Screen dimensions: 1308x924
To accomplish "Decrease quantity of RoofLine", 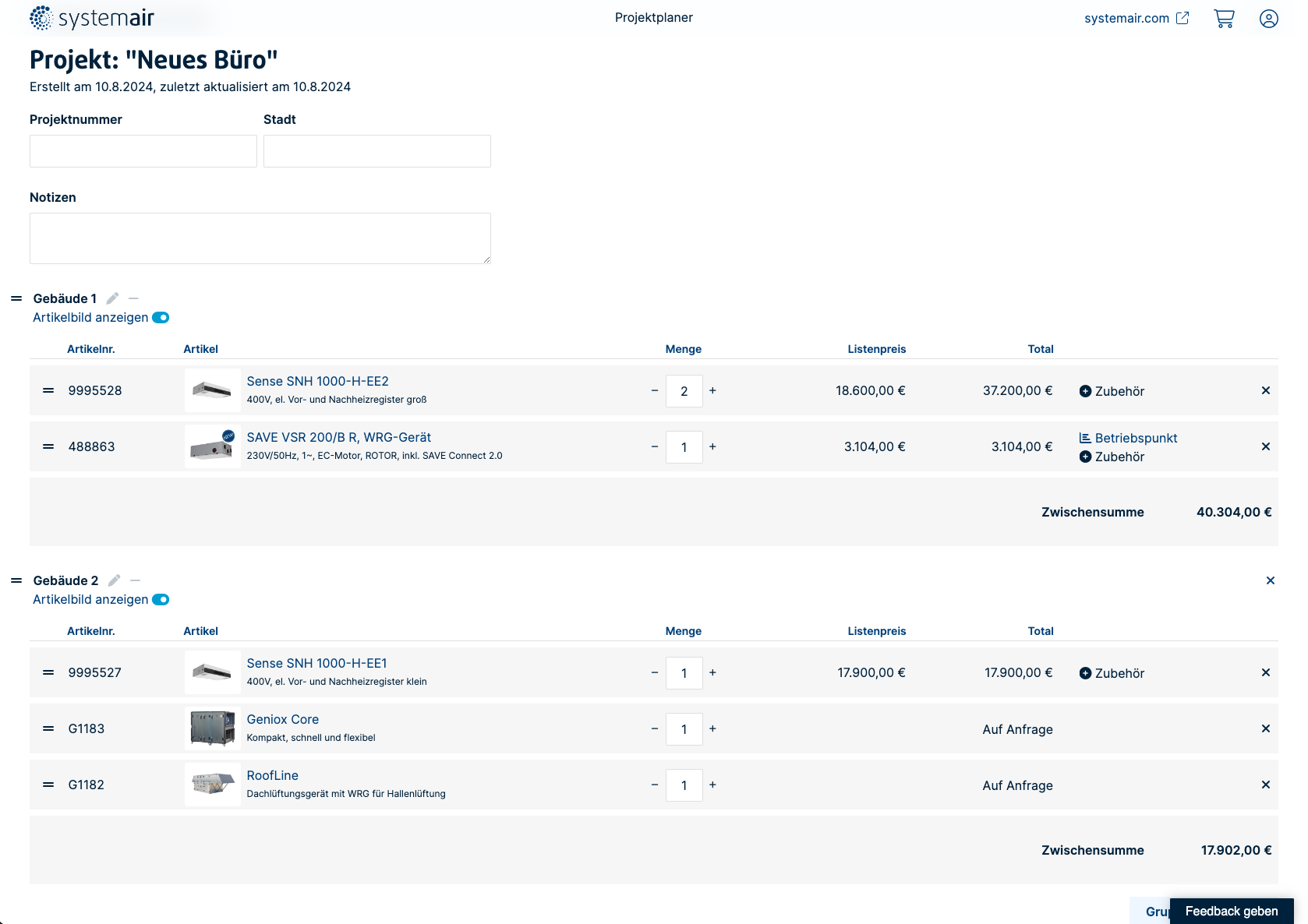I will (655, 785).
